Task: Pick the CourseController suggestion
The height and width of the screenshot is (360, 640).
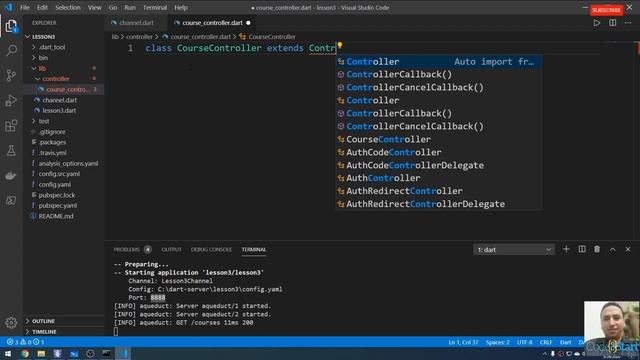Action: 438,139
